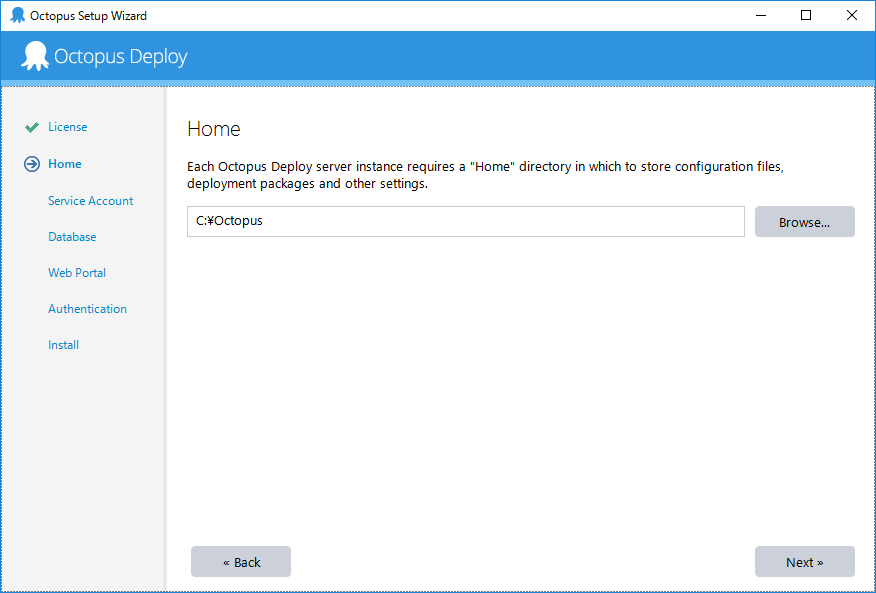This screenshot has width=876, height=593.
Task: Open the Web Portal step
Action: tap(77, 273)
